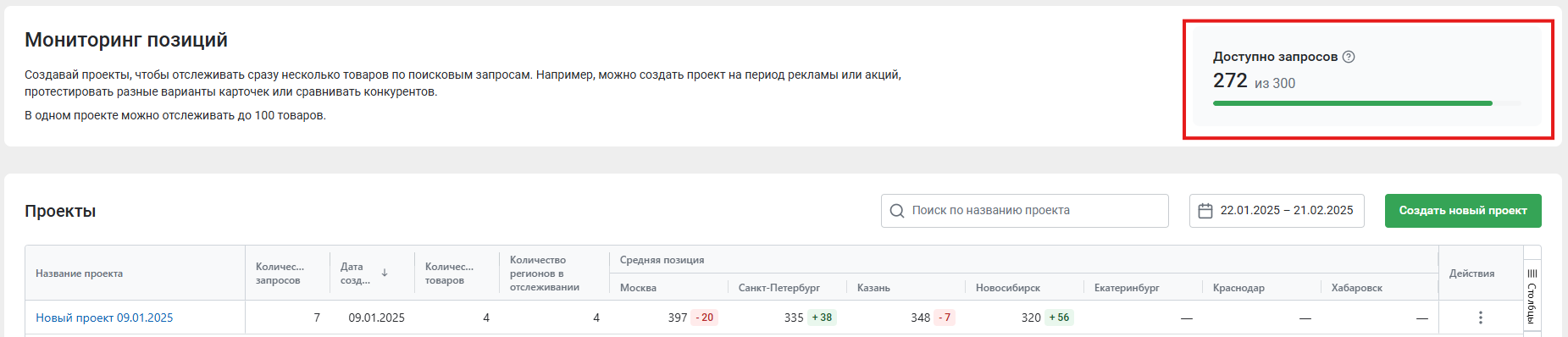Open the 22.01.2025 – 21.02.2025 date picker
This screenshot has height=337, width=1568.
click(x=1277, y=211)
